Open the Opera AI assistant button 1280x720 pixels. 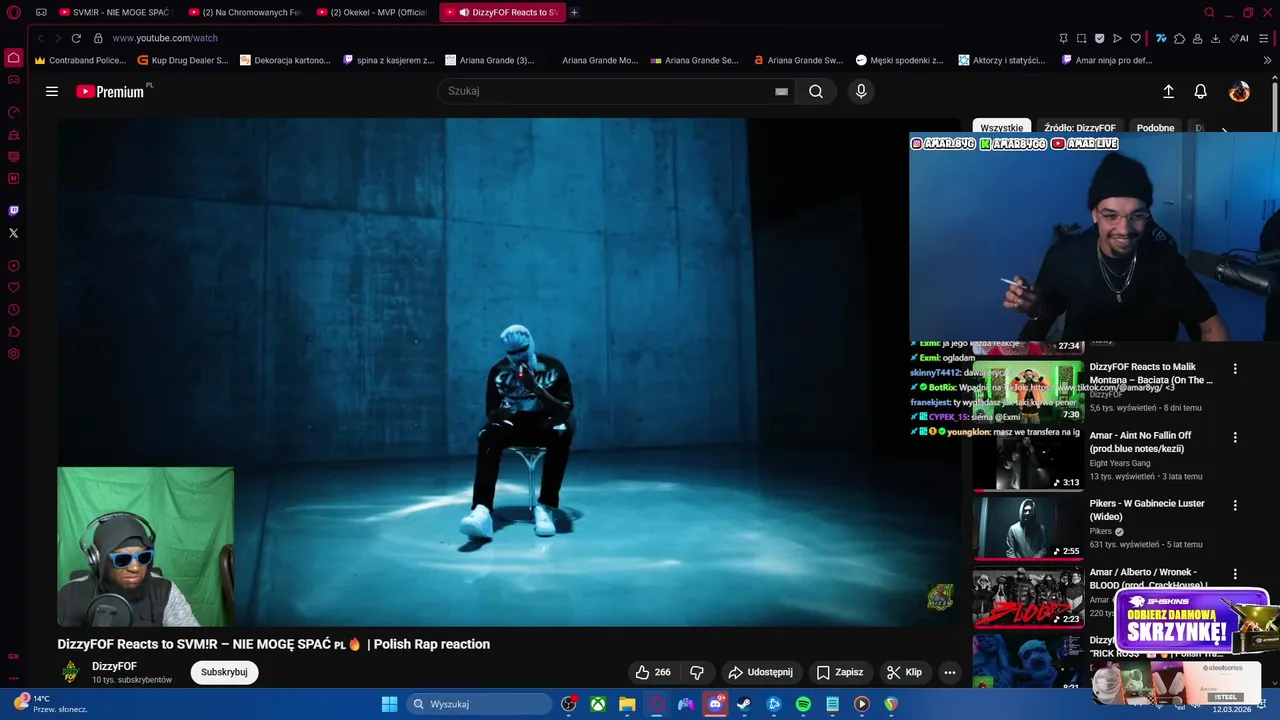(x=1237, y=38)
